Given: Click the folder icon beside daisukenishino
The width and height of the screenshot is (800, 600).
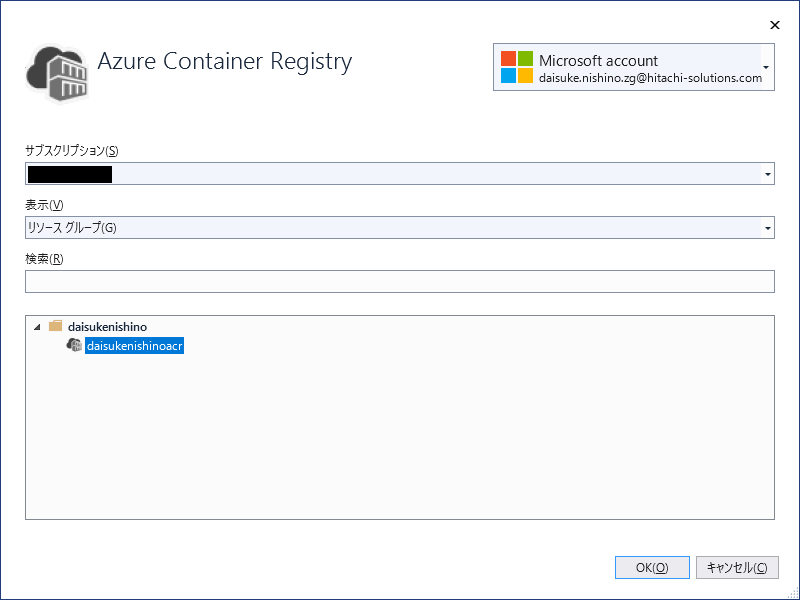Looking at the screenshot, I should click(56, 326).
